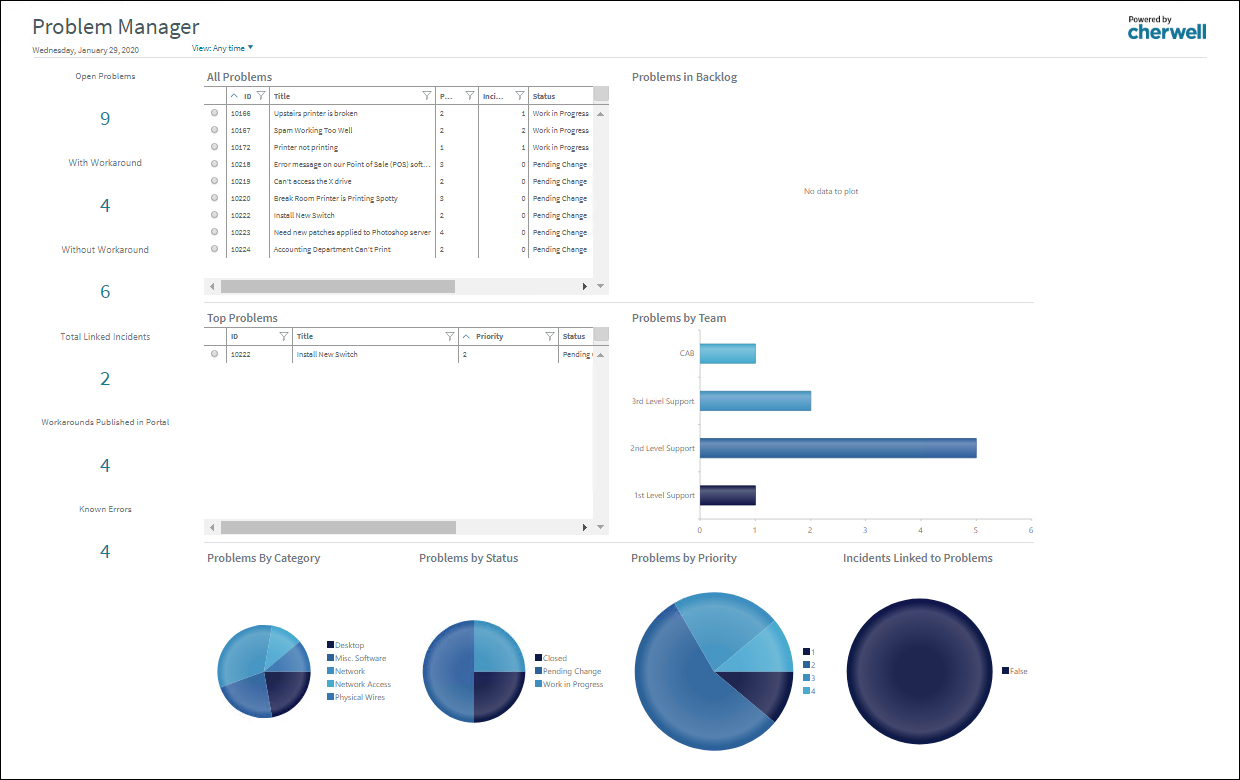
Task: Toggle Priority sort arrow in Top Problems
Action: tap(465, 336)
